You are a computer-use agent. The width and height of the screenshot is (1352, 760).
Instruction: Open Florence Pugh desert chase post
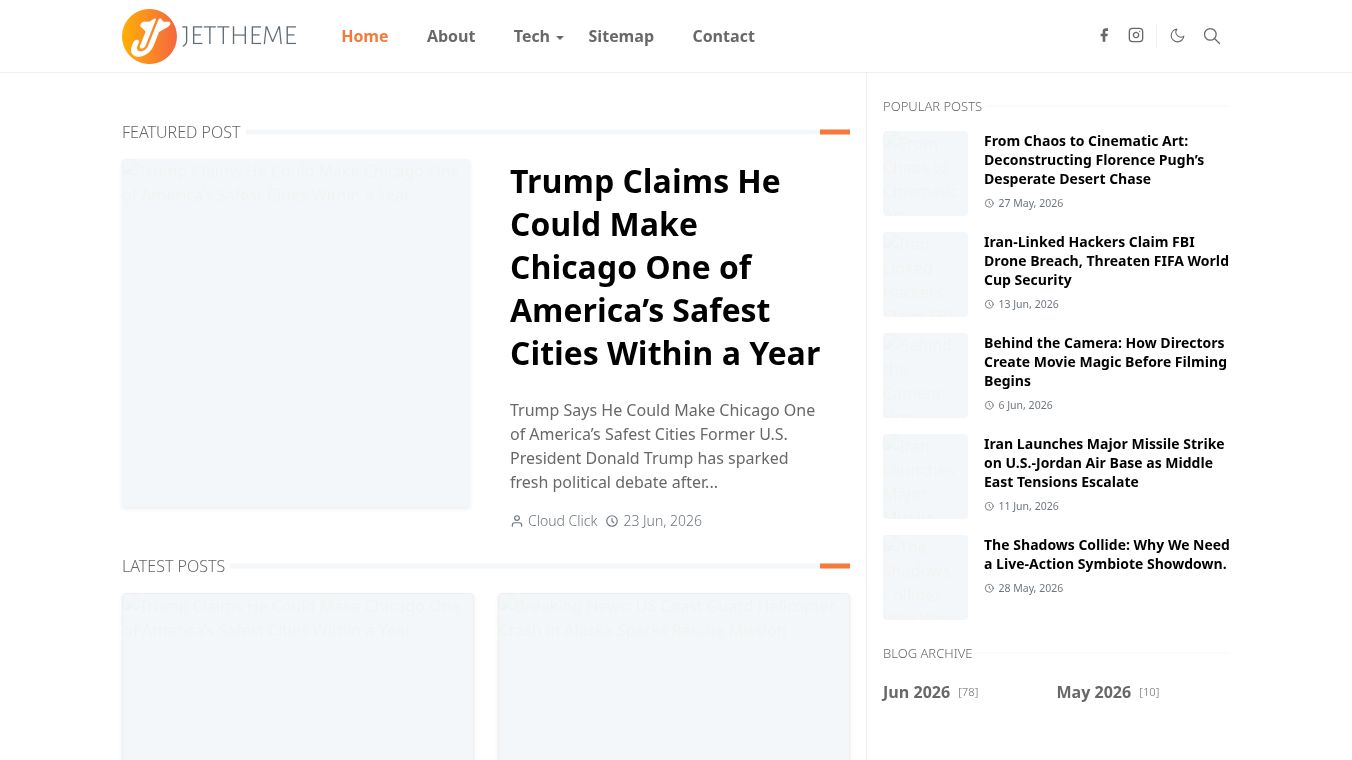1094,160
